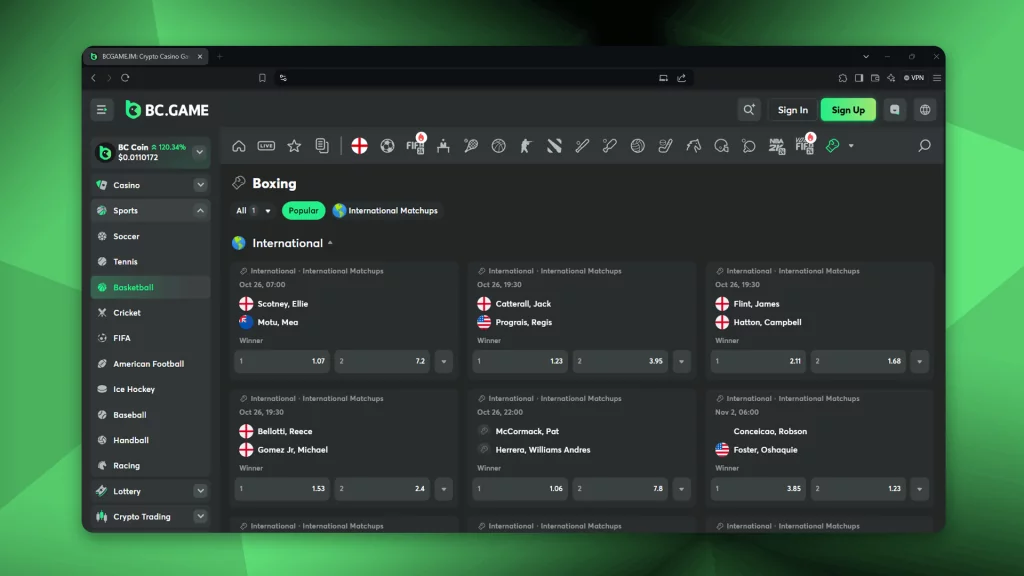Select the England flag in sports bar
This screenshot has height=576, width=1024.
359,146
